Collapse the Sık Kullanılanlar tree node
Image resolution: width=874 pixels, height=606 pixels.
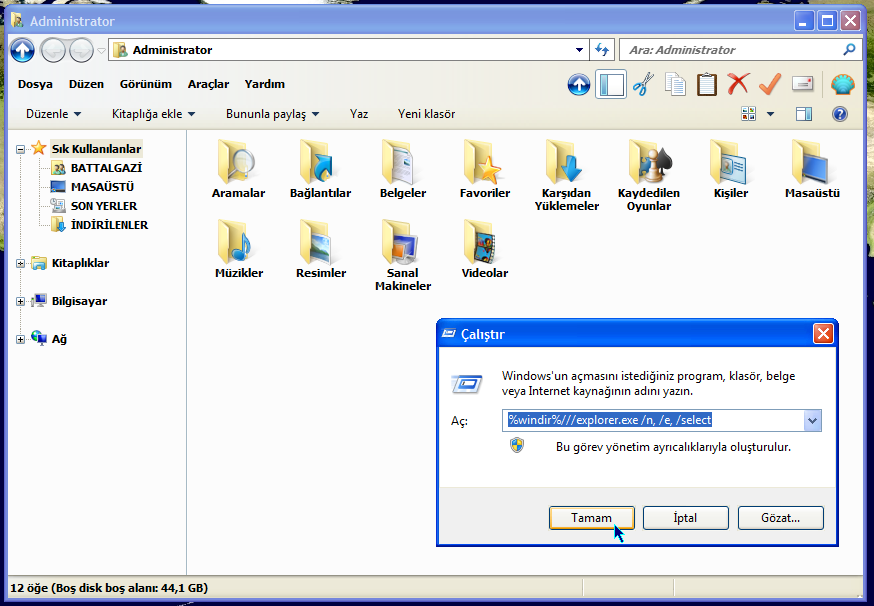click(21, 149)
